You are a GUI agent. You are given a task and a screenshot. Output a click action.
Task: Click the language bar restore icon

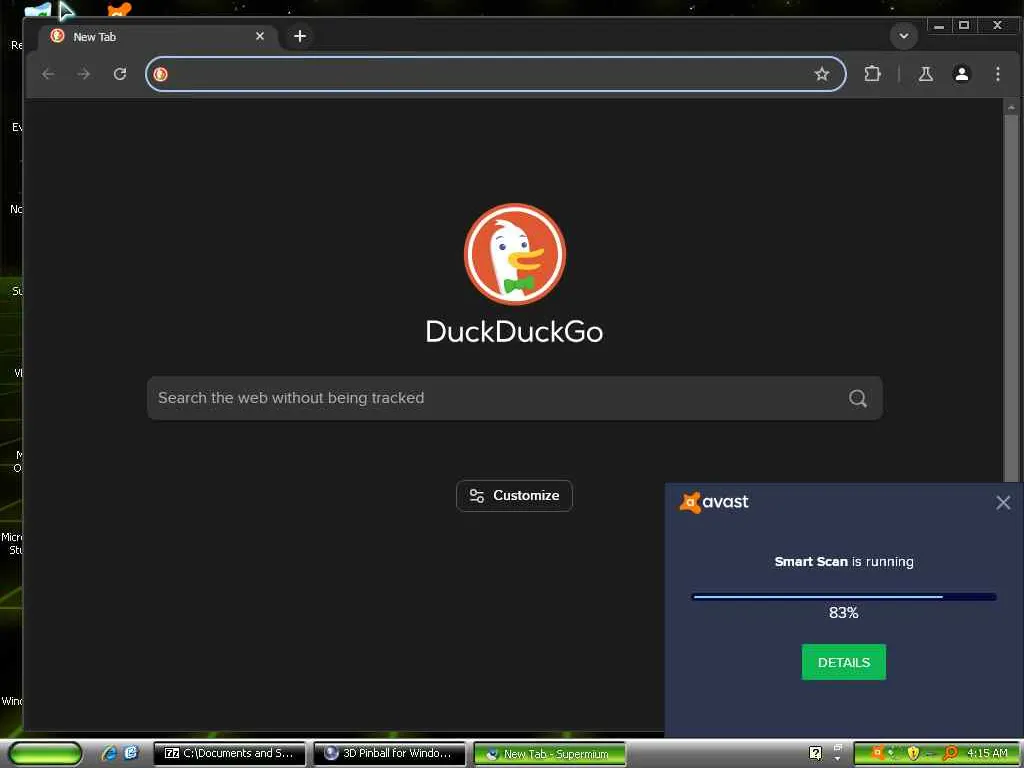pos(838,748)
